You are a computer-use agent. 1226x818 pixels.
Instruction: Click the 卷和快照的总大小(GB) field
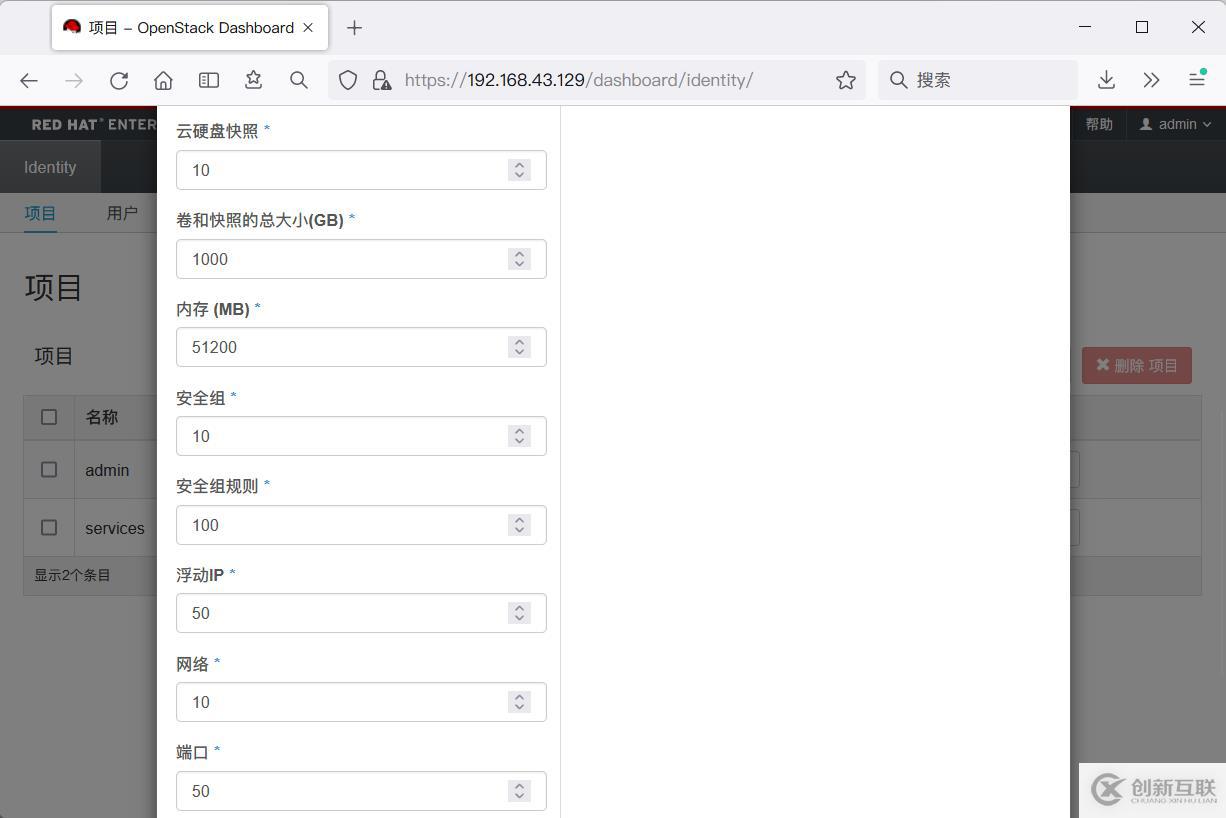tap(361, 259)
